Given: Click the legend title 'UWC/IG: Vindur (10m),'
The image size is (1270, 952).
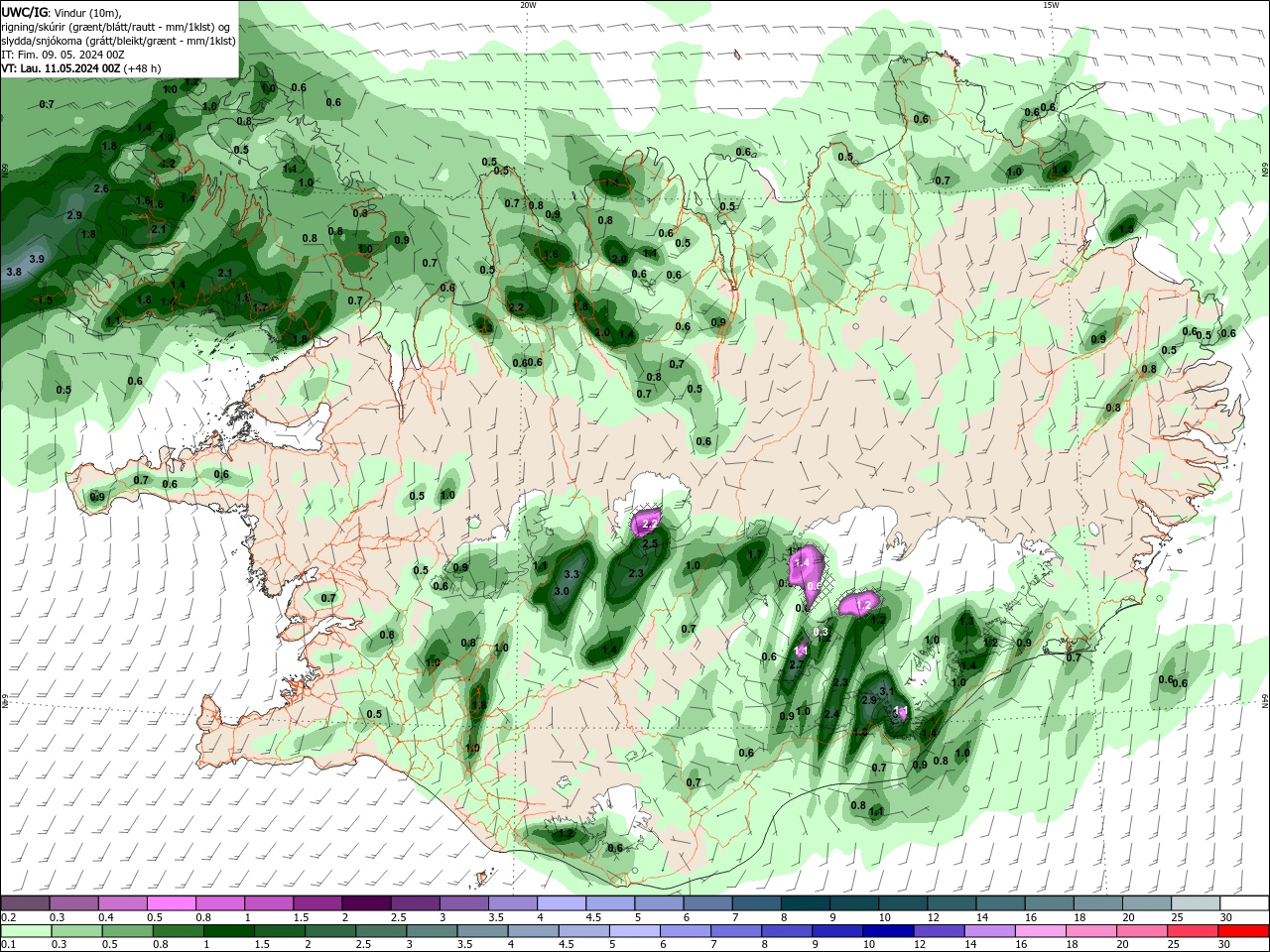Looking at the screenshot, I should (x=62, y=12).
